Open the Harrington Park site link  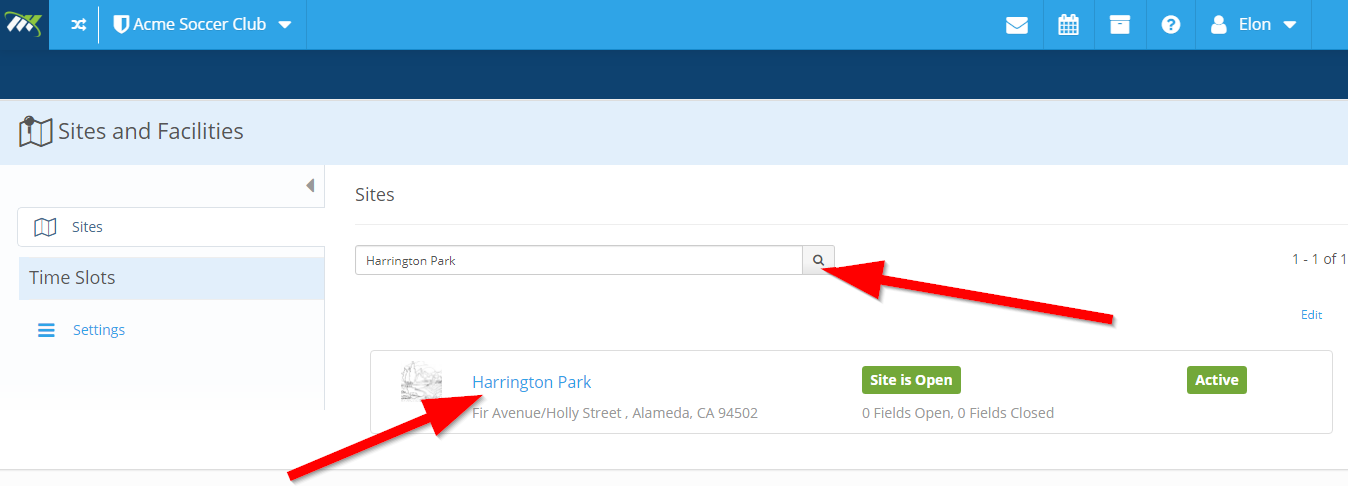pos(532,382)
